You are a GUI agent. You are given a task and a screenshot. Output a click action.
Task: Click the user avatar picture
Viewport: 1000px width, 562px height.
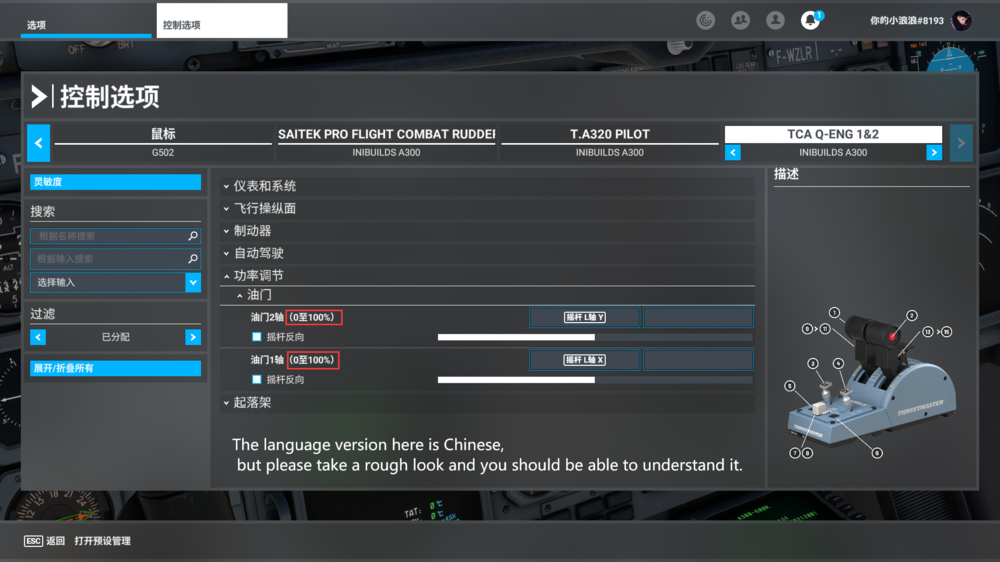(x=961, y=20)
